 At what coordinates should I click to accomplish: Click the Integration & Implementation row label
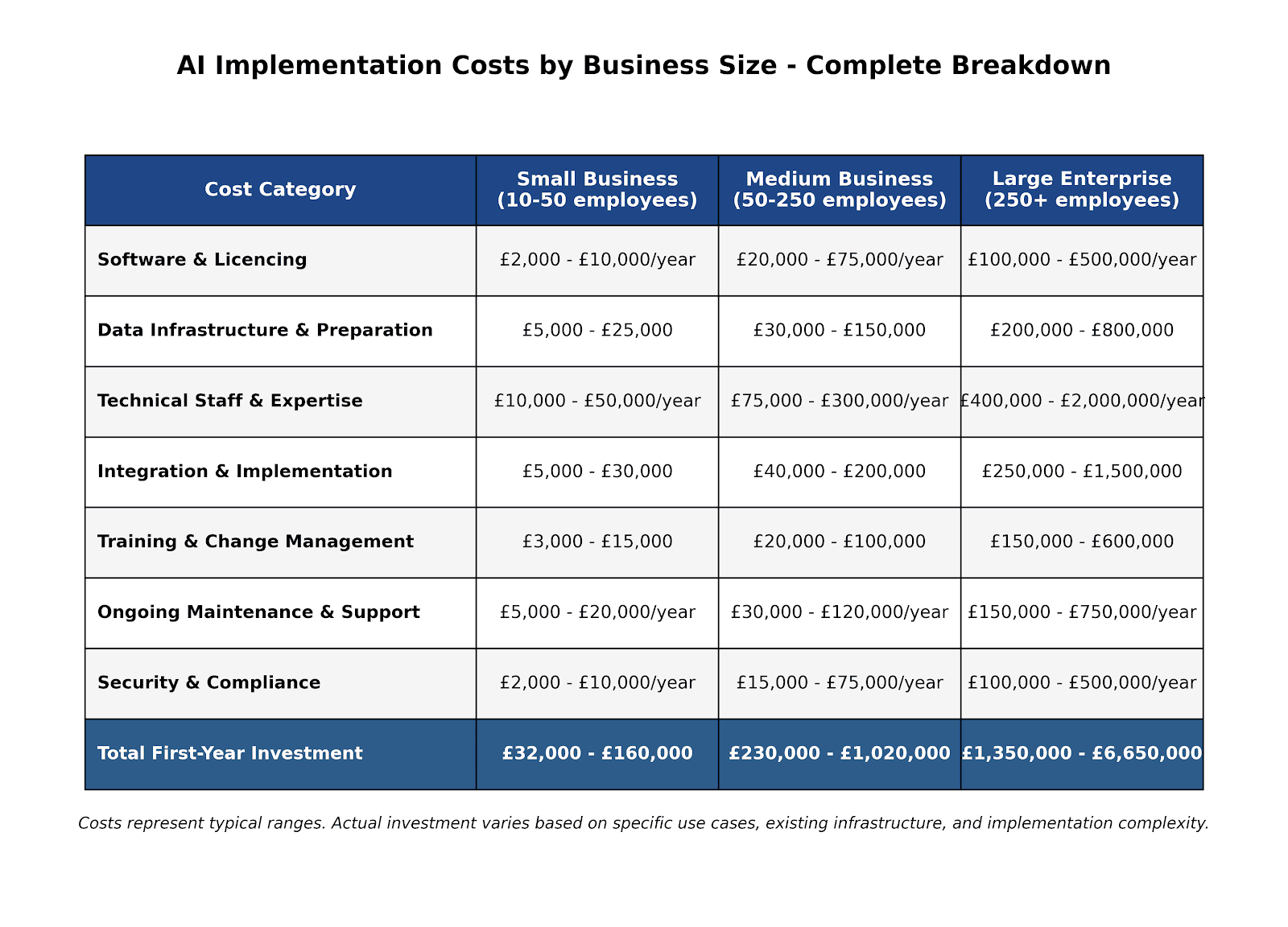pos(245,472)
